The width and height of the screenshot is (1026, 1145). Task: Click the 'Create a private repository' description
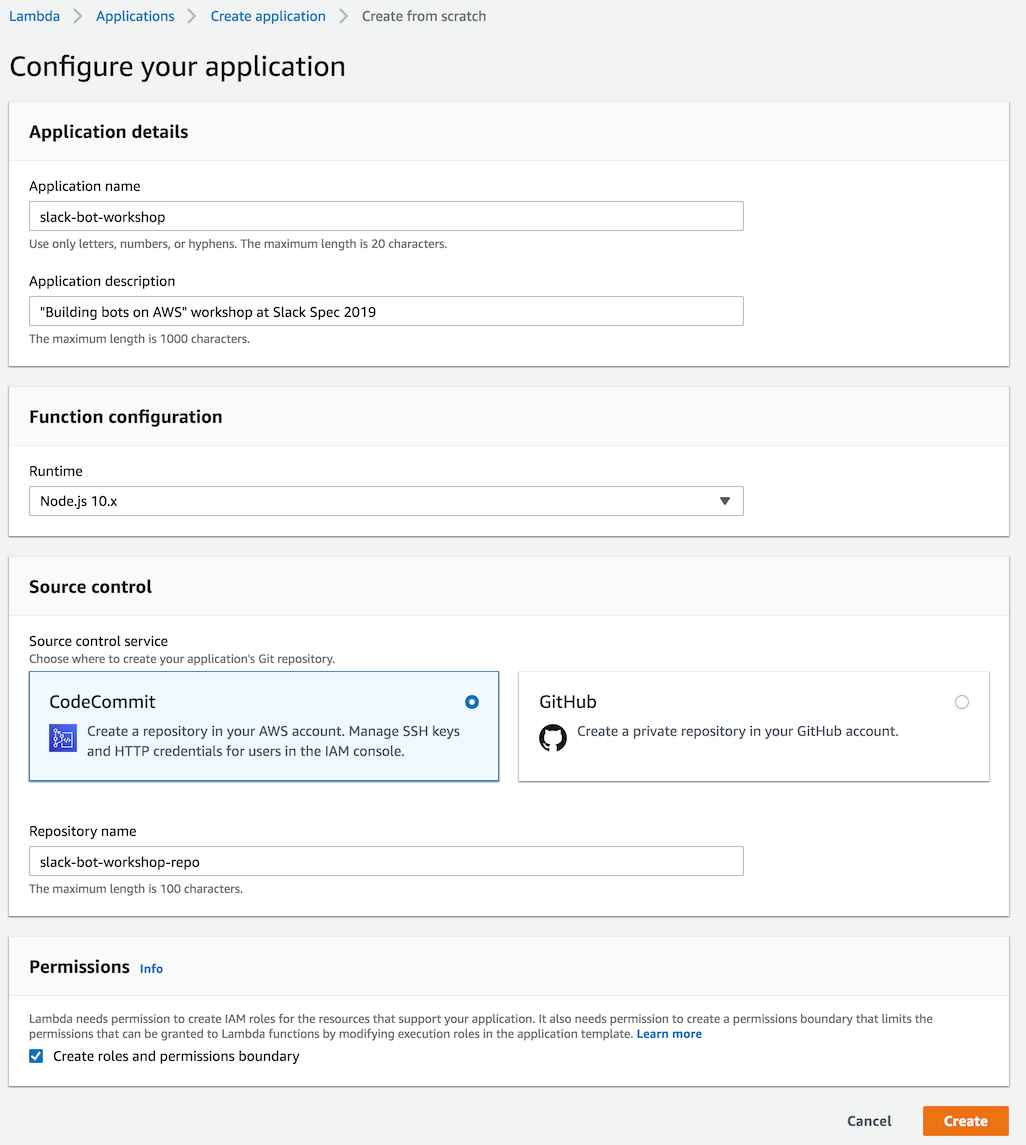point(738,731)
